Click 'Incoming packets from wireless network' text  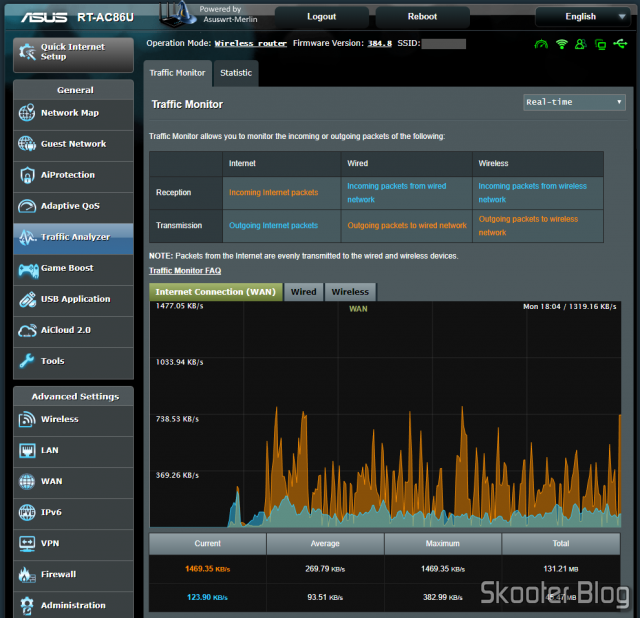[x=533, y=193]
